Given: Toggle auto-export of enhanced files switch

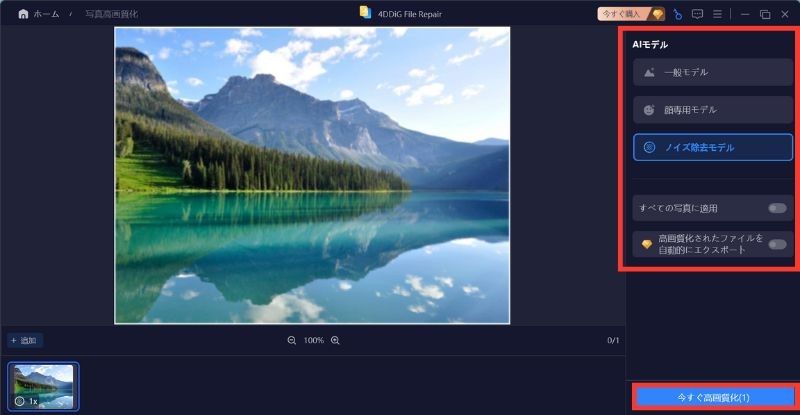Looking at the screenshot, I should [x=778, y=244].
